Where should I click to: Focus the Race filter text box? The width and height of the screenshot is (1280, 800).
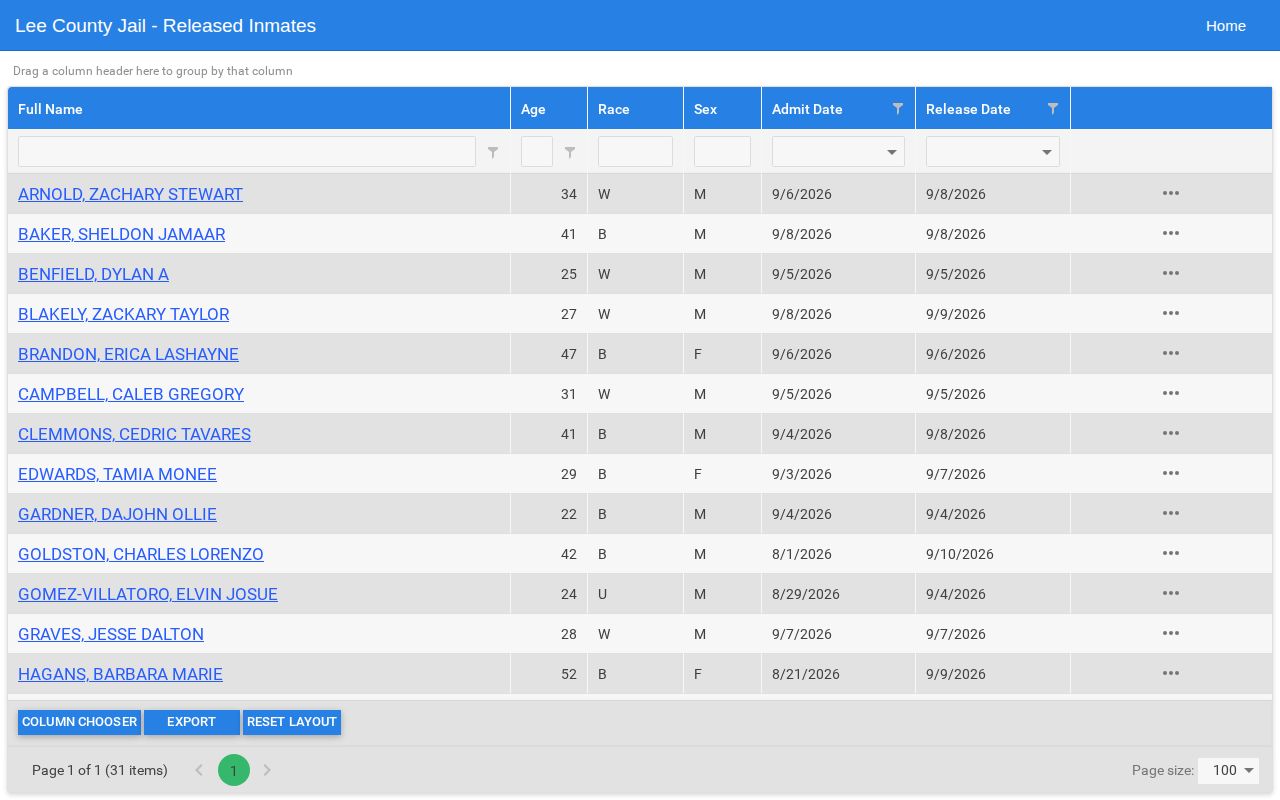(635, 152)
